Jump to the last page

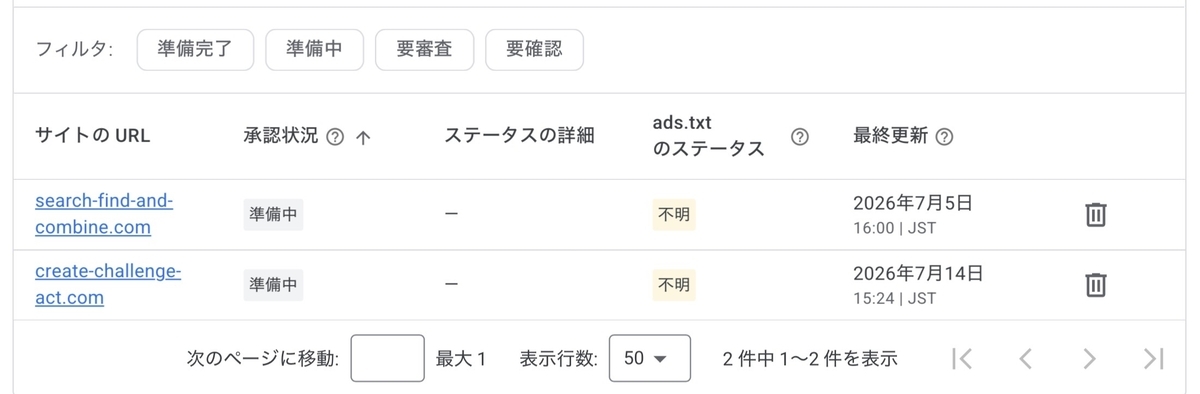click(1153, 358)
